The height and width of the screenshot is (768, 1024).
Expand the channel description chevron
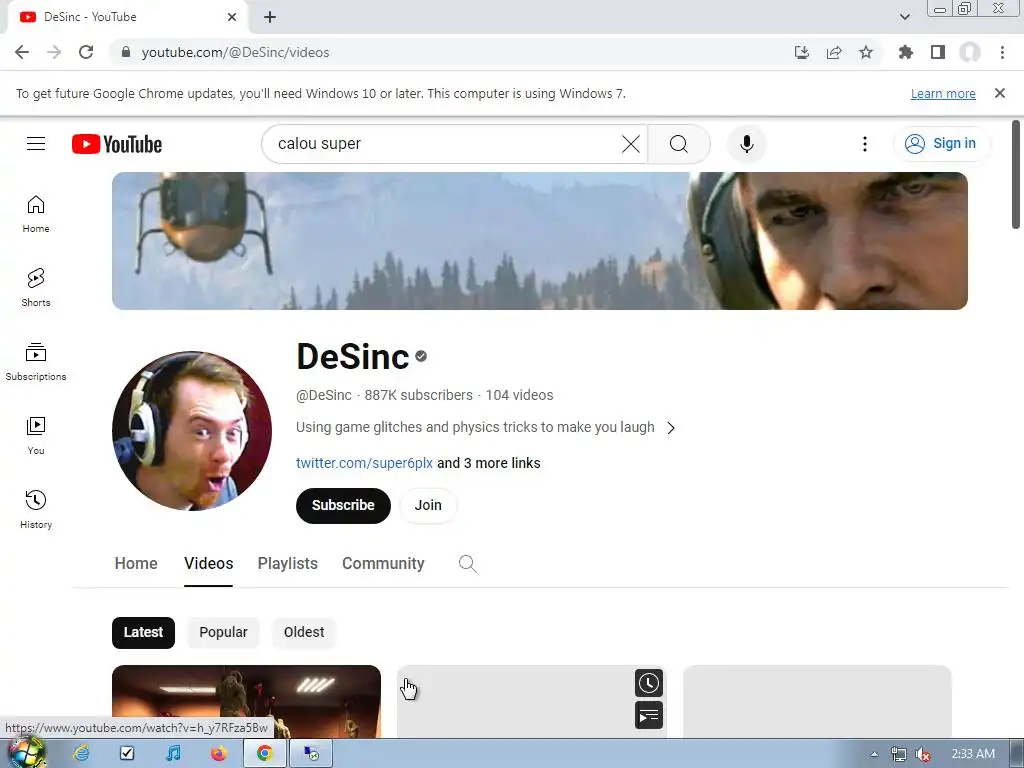tap(671, 428)
